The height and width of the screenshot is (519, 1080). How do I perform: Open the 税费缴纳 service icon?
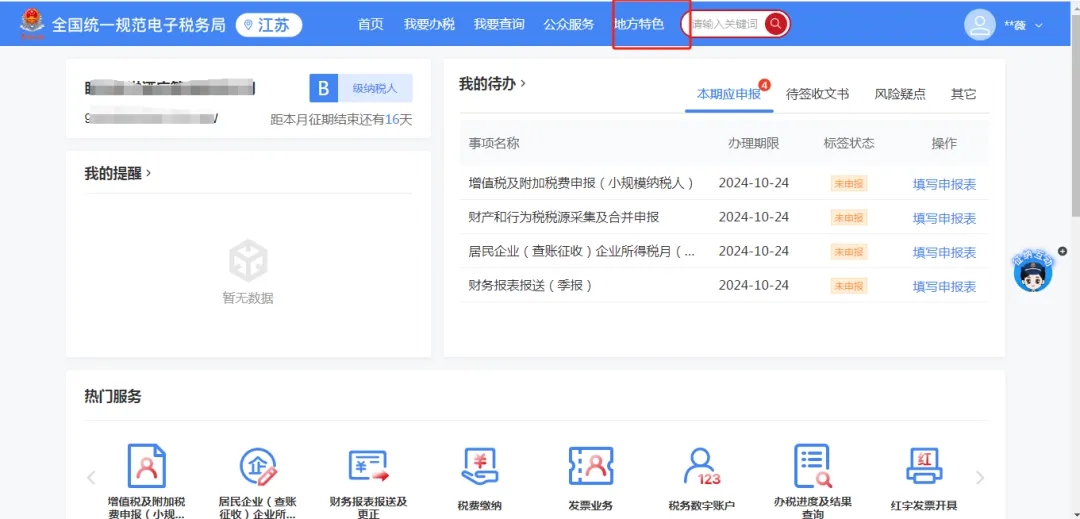[479, 466]
